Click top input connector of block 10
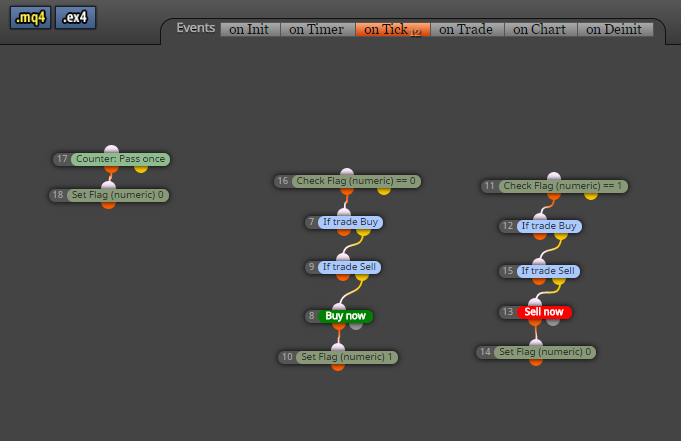 click(x=338, y=347)
